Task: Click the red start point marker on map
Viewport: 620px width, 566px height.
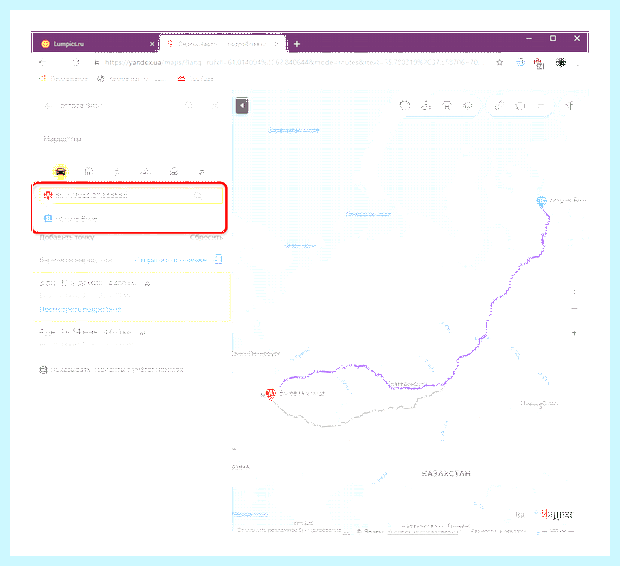Action: (x=270, y=394)
